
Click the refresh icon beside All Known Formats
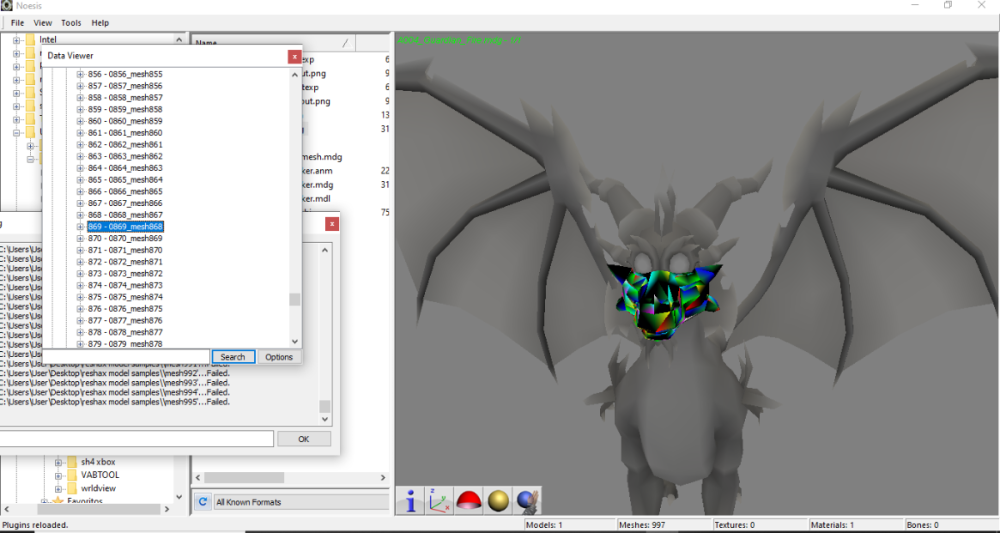point(202,502)
